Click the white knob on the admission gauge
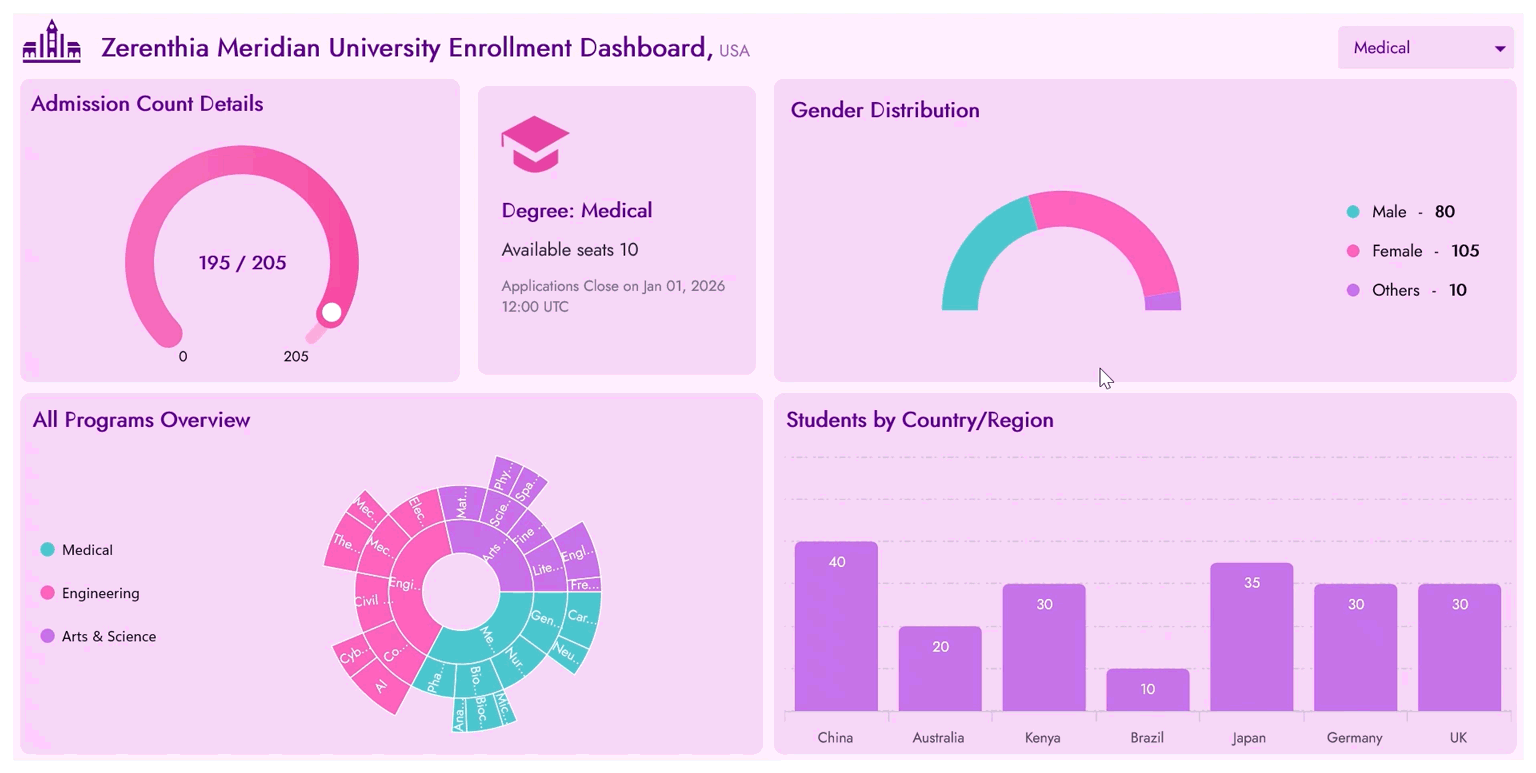 click(331, 313)
